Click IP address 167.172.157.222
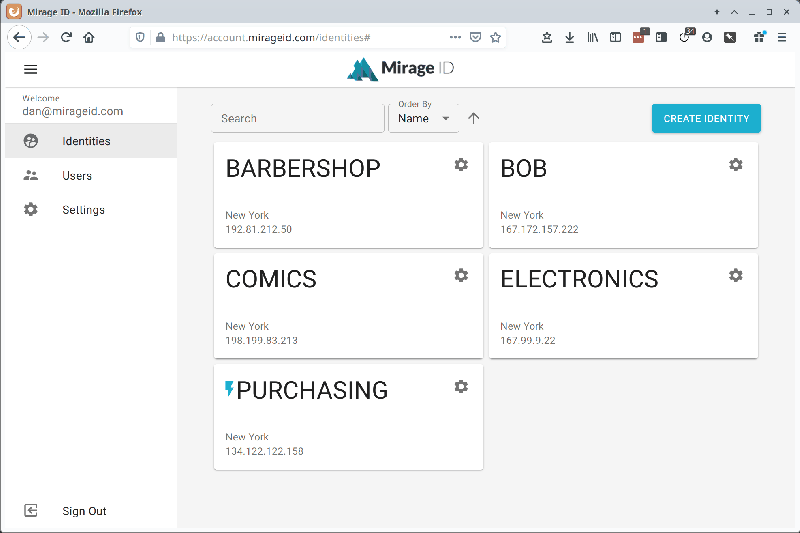Screen dimensions: 800x533 (539, 230)
